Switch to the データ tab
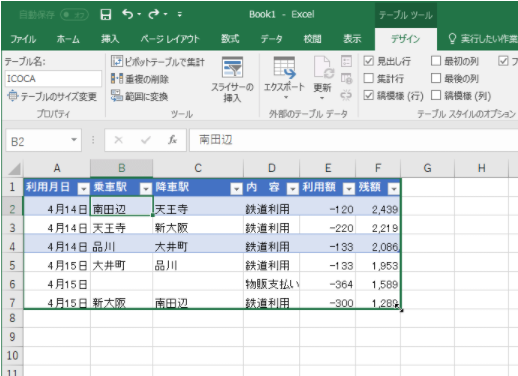 [271, 39]
